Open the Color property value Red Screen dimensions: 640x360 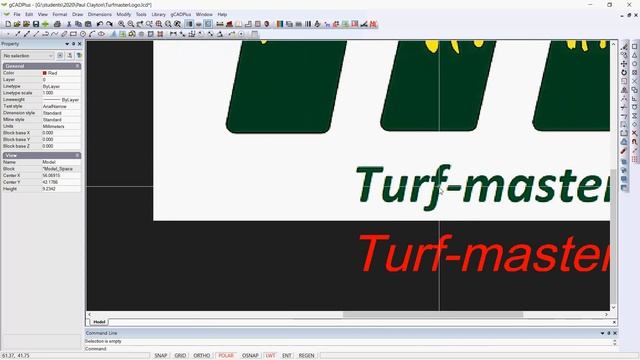61,73
